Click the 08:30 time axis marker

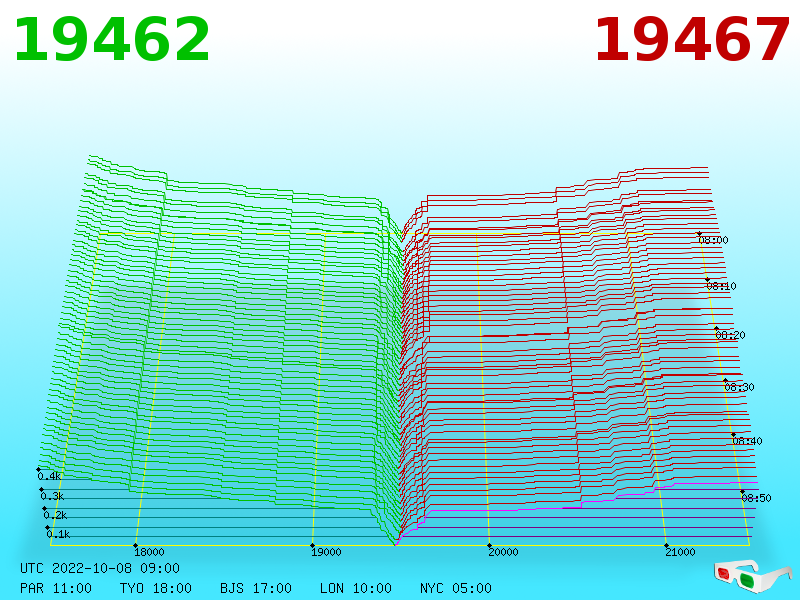739,387
